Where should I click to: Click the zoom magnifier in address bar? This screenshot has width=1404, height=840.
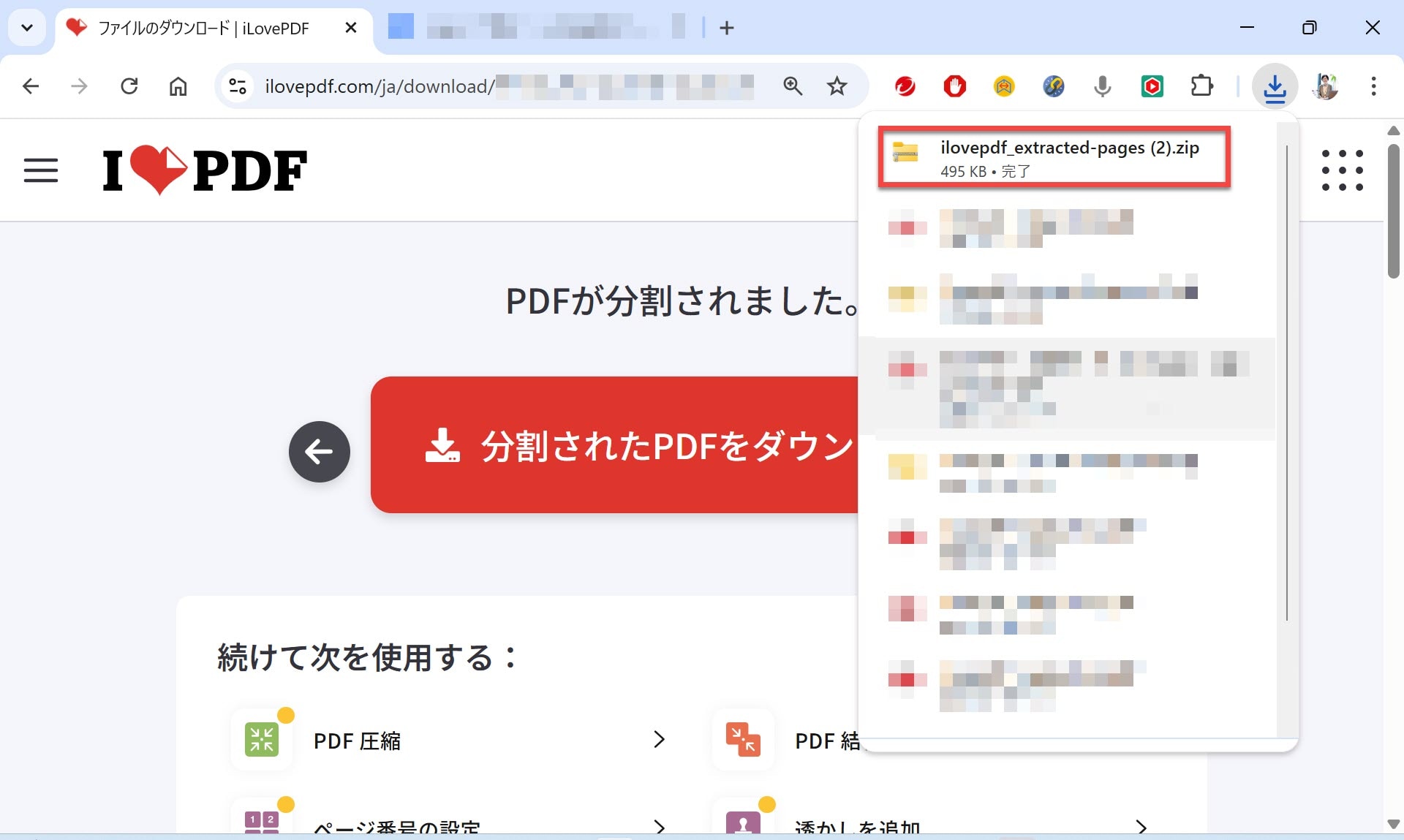[x=793, y=86]
